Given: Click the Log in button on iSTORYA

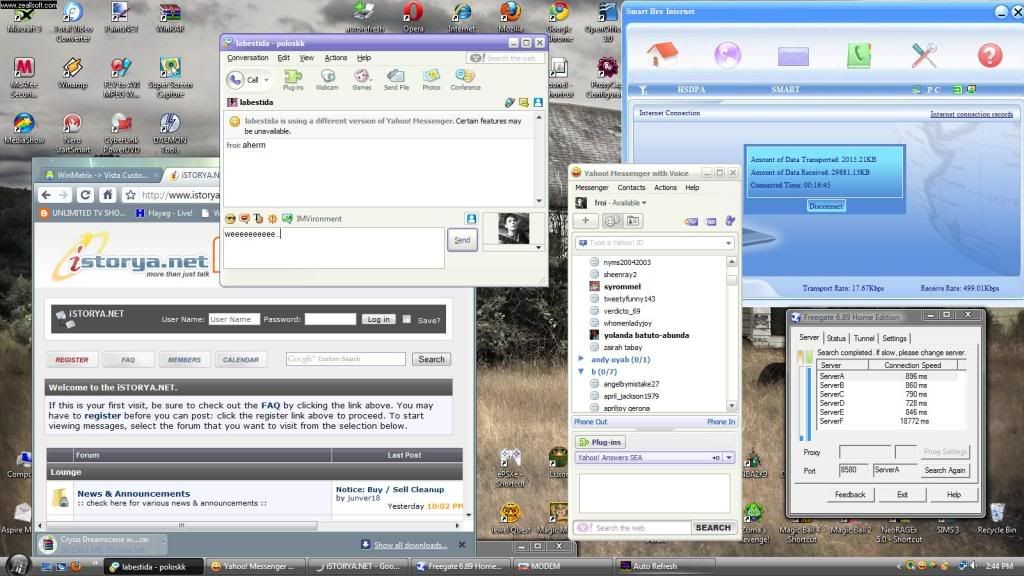Looking at the screenshot, I should (378, 319).
